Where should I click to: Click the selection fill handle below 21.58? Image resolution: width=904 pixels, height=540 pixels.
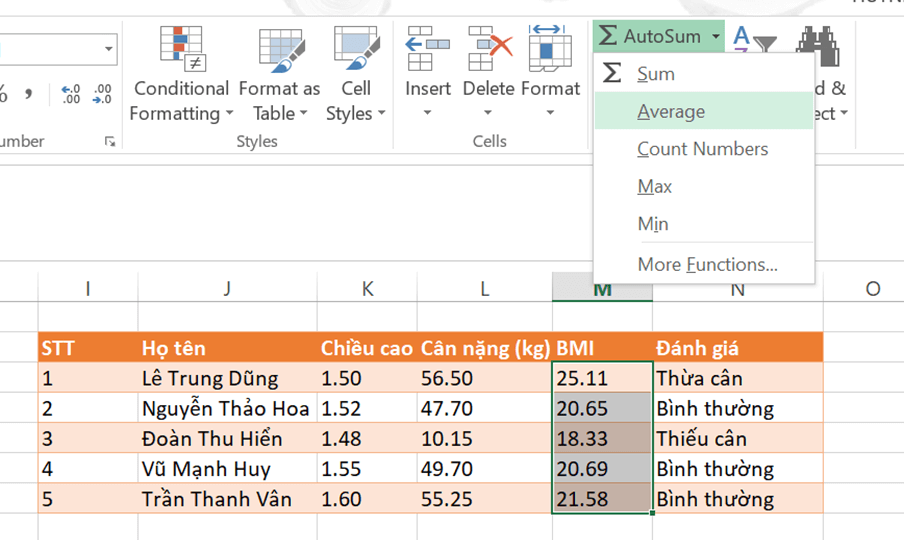(652, 512)
